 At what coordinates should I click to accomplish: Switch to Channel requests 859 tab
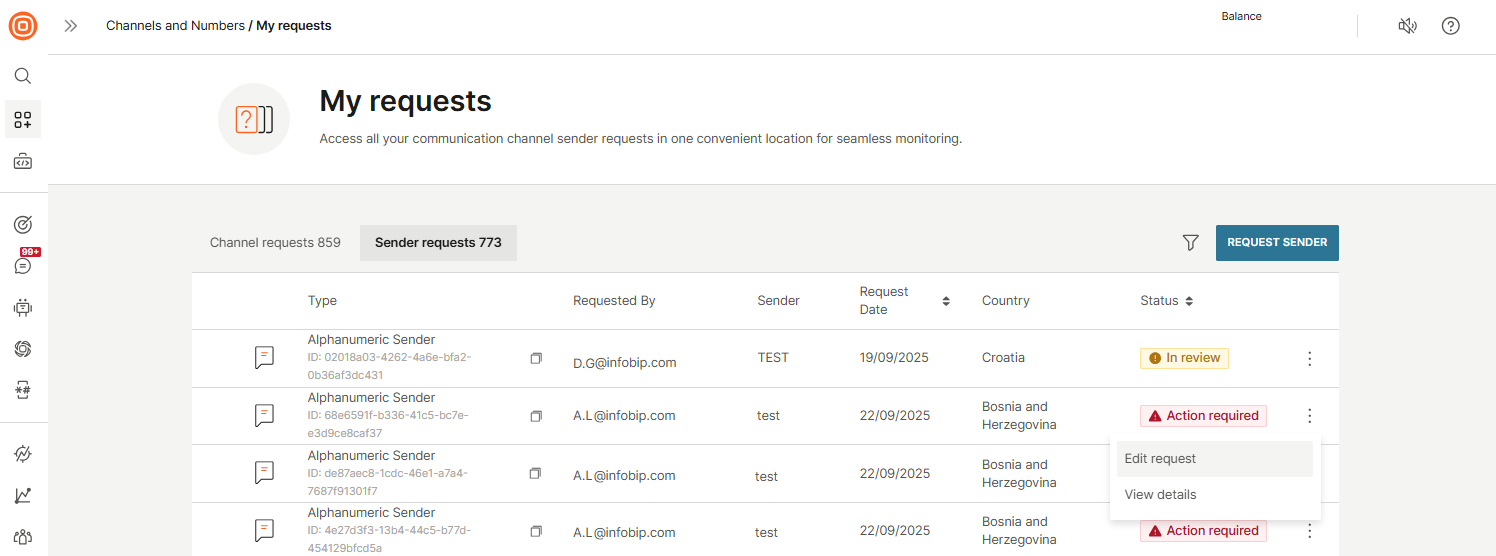coord(275,243)
